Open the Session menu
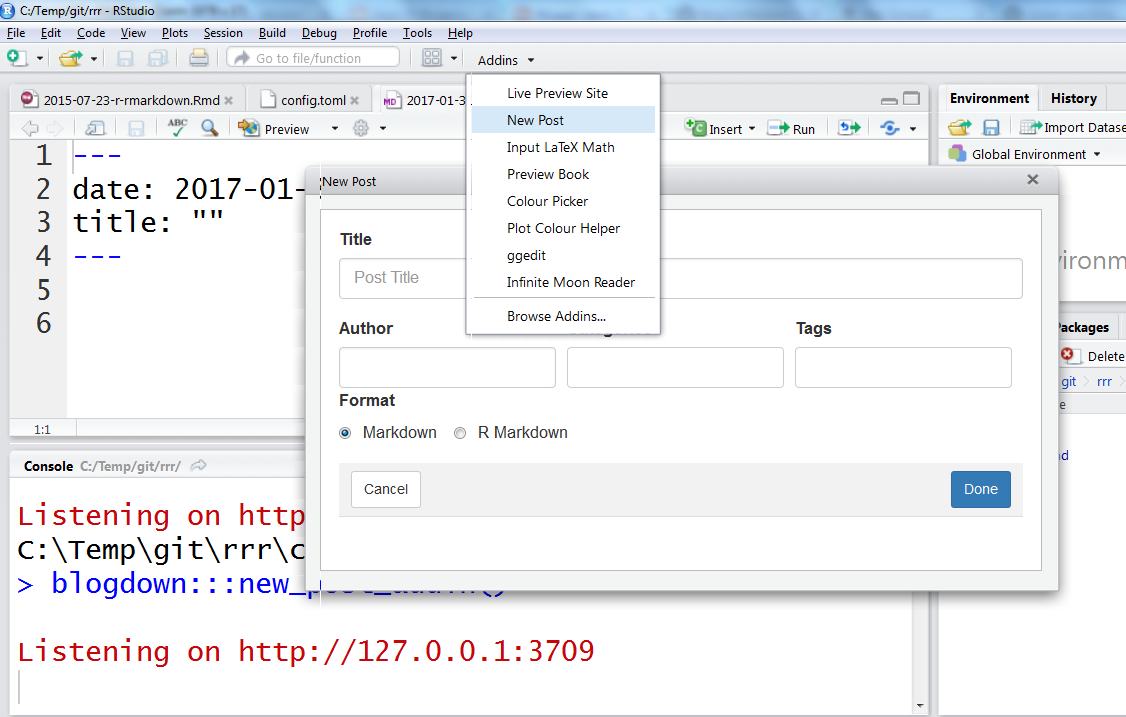 tap(222, 32)
